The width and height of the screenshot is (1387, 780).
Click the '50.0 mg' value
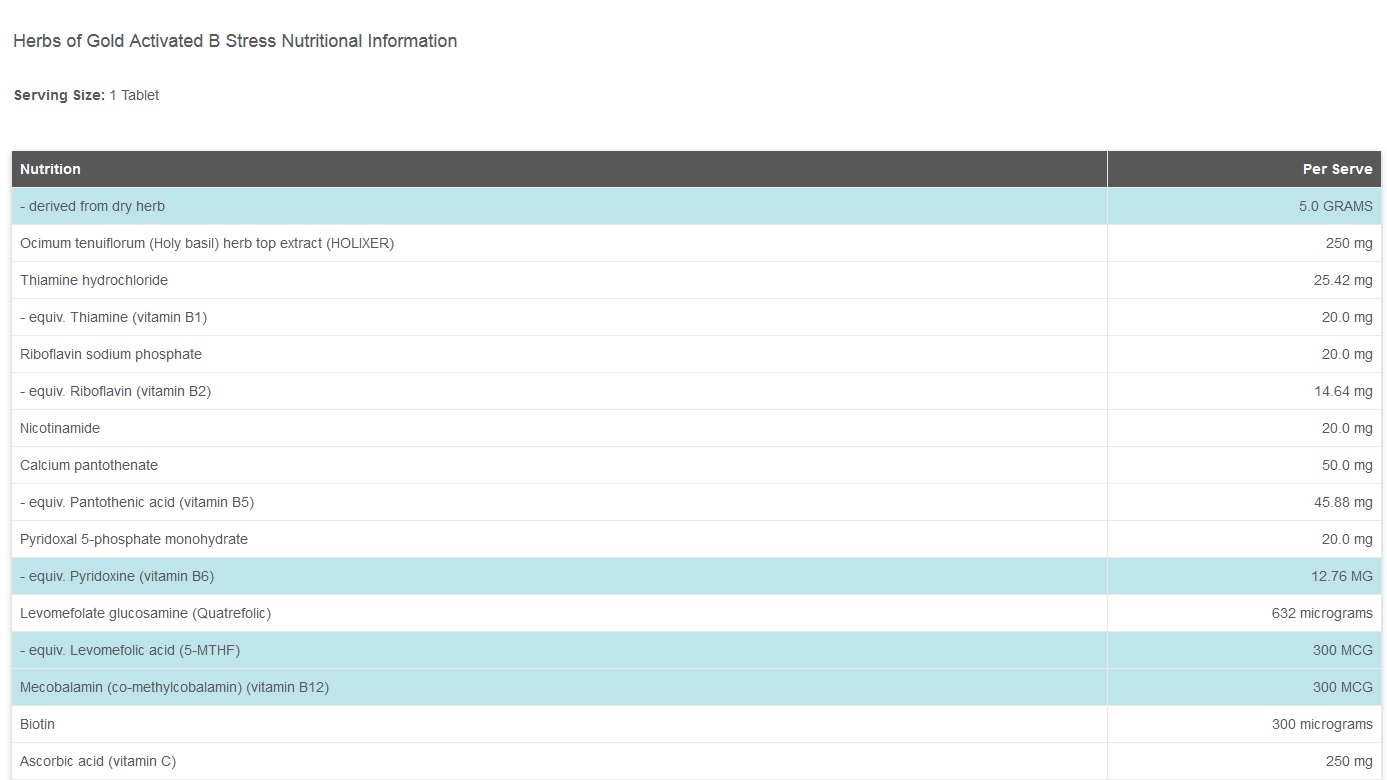[1347, 465]
